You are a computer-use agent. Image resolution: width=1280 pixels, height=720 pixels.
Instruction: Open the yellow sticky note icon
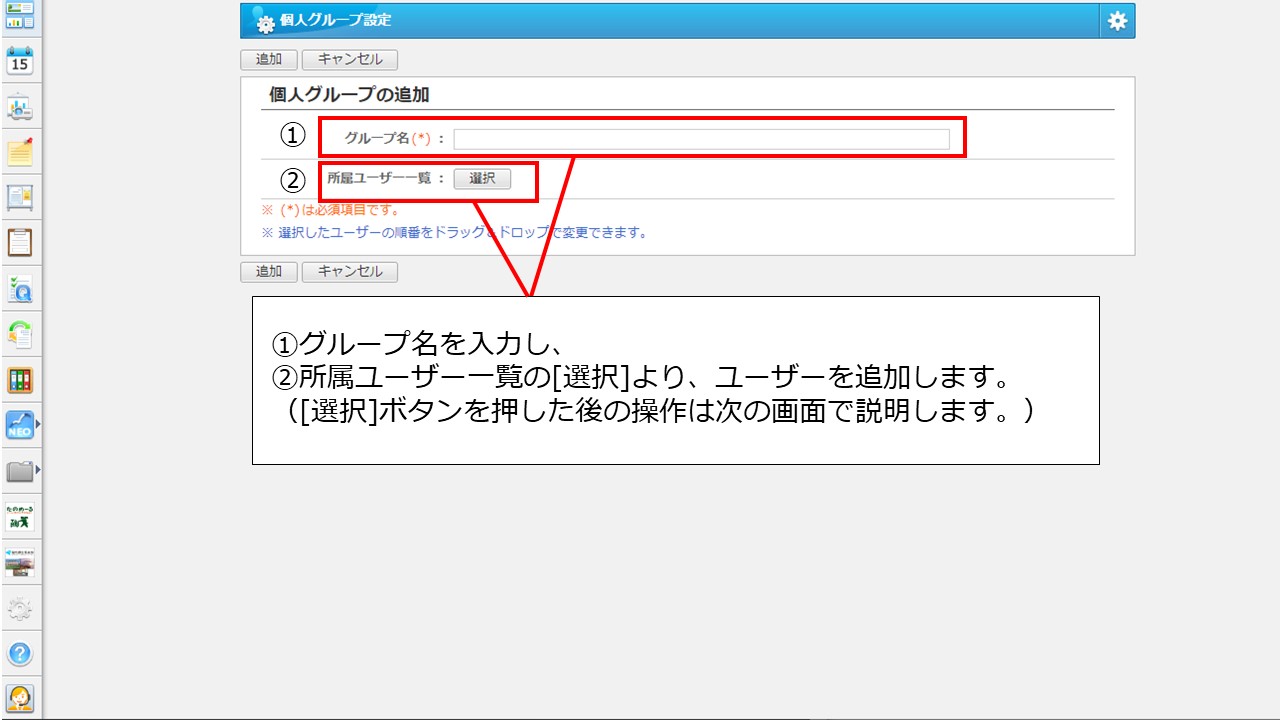20,152
